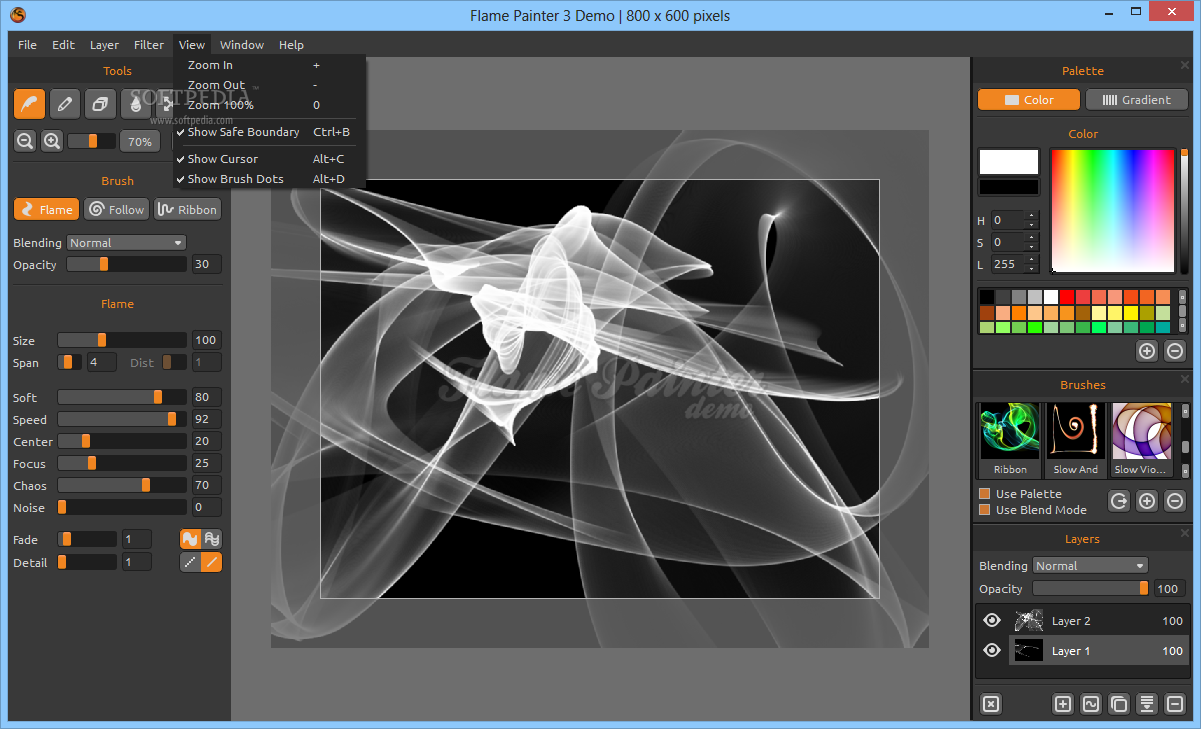Open the Help menu
Image resolution: width=1201 pixels, height=729 pixels.
tap(291, 45)
